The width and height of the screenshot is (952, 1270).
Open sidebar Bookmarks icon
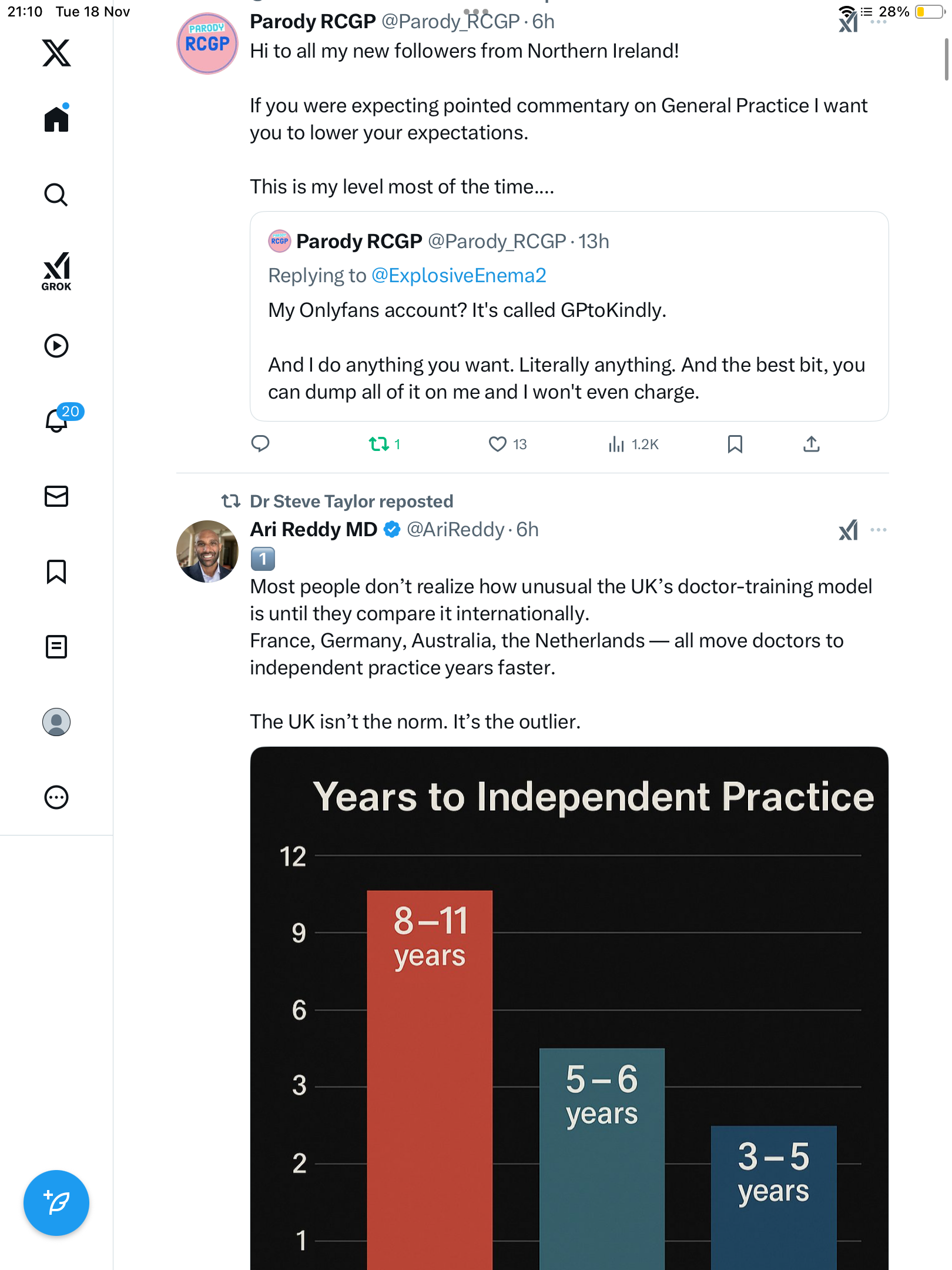tap(56, 571)
